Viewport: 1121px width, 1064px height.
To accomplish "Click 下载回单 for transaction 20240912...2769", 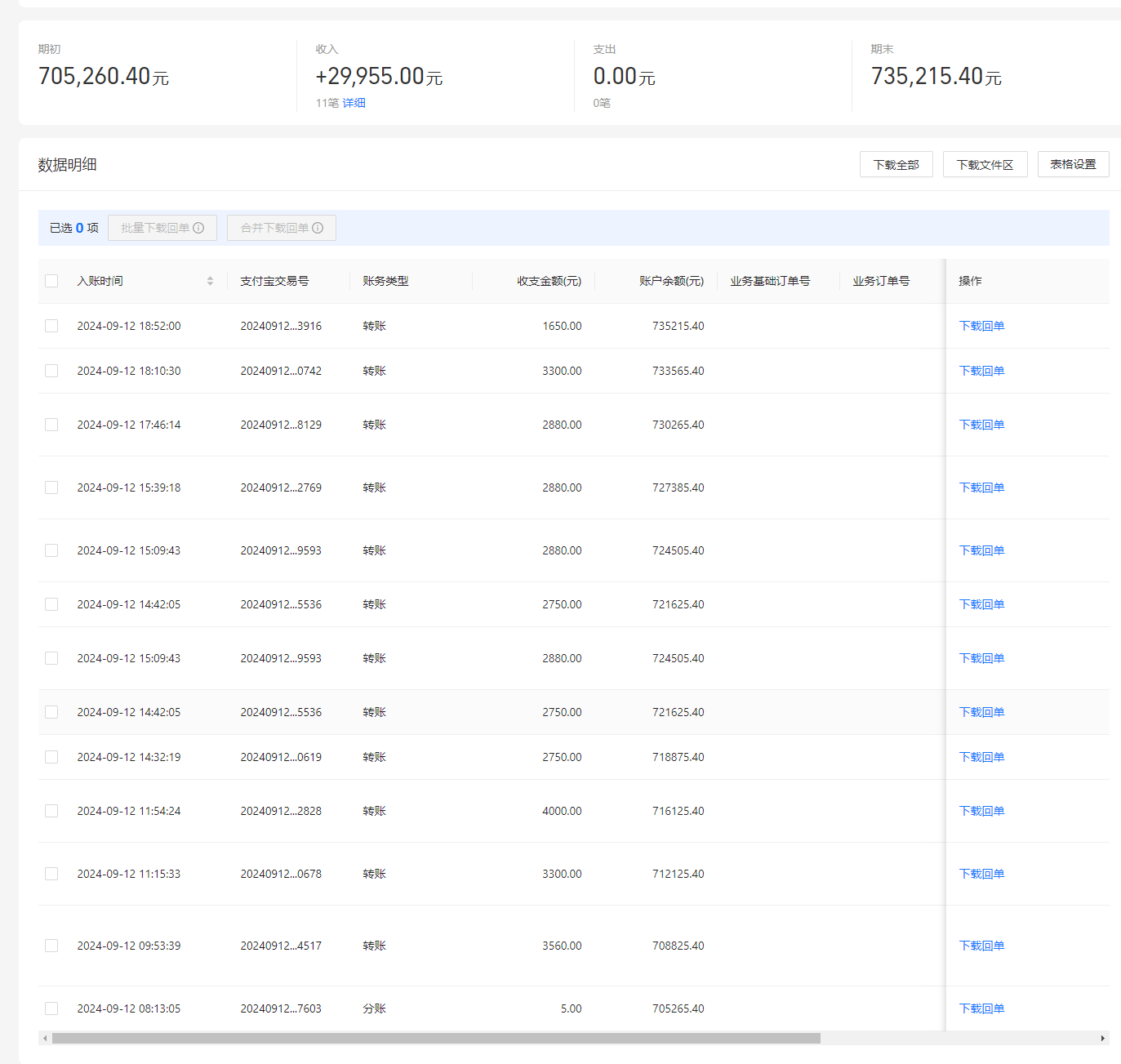I will [x=981, y=487].
